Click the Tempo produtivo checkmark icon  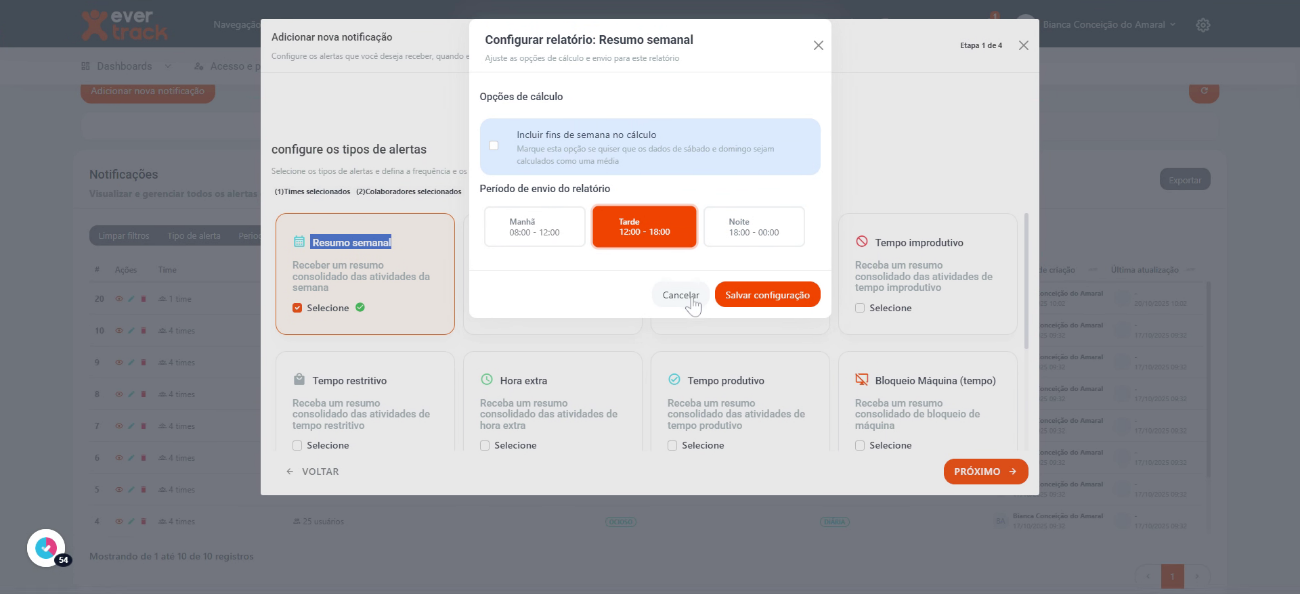point(674,380)
